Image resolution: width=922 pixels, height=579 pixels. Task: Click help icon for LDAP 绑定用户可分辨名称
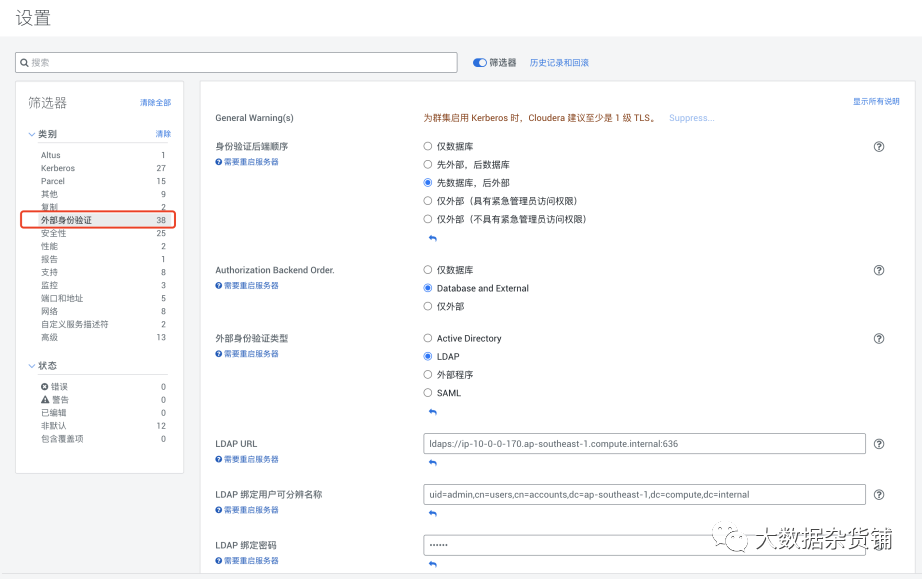point(878,494)
